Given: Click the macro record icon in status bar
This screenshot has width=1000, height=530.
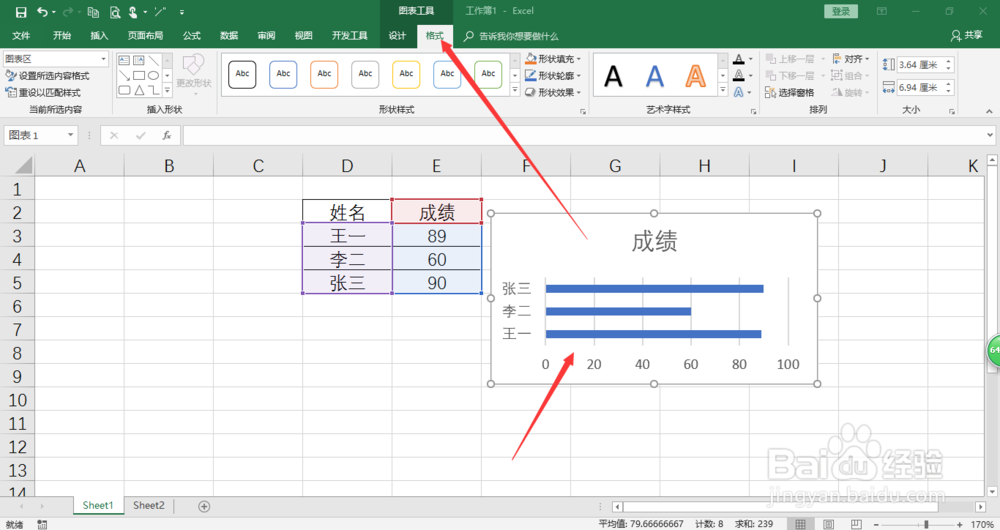Looking at the screenshot, I should click(x=42, y=524).
